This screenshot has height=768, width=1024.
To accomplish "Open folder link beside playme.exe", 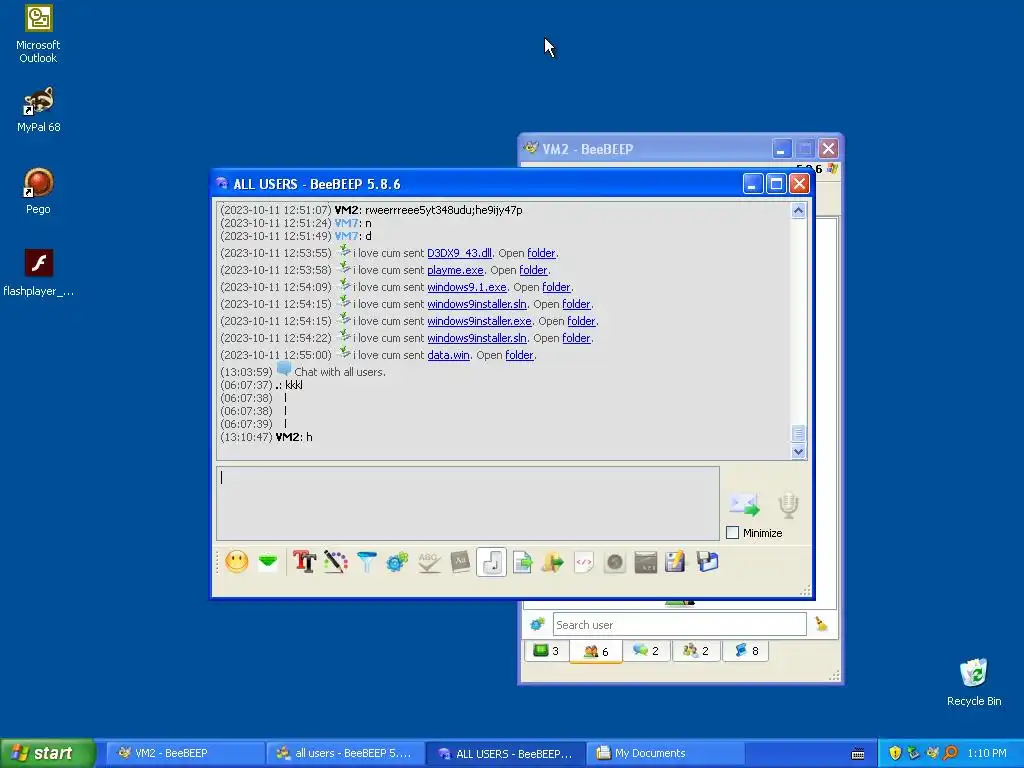I will point(534,270).
